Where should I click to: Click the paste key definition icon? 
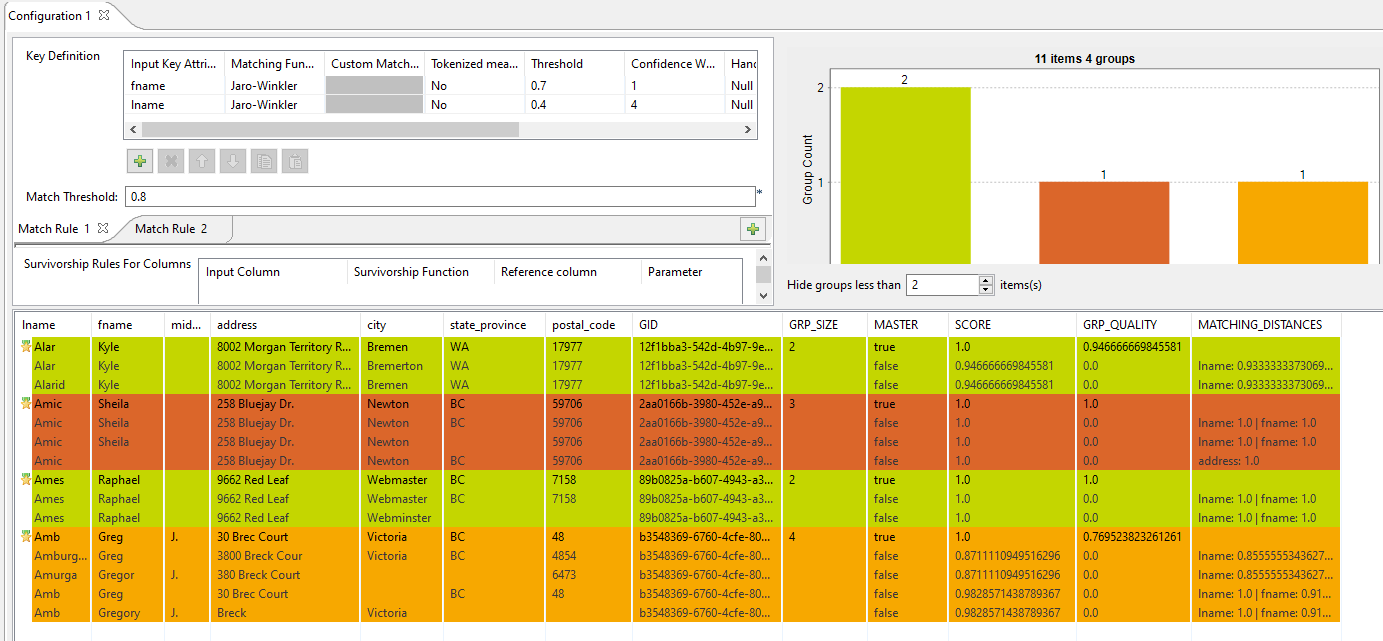point(295,161)
